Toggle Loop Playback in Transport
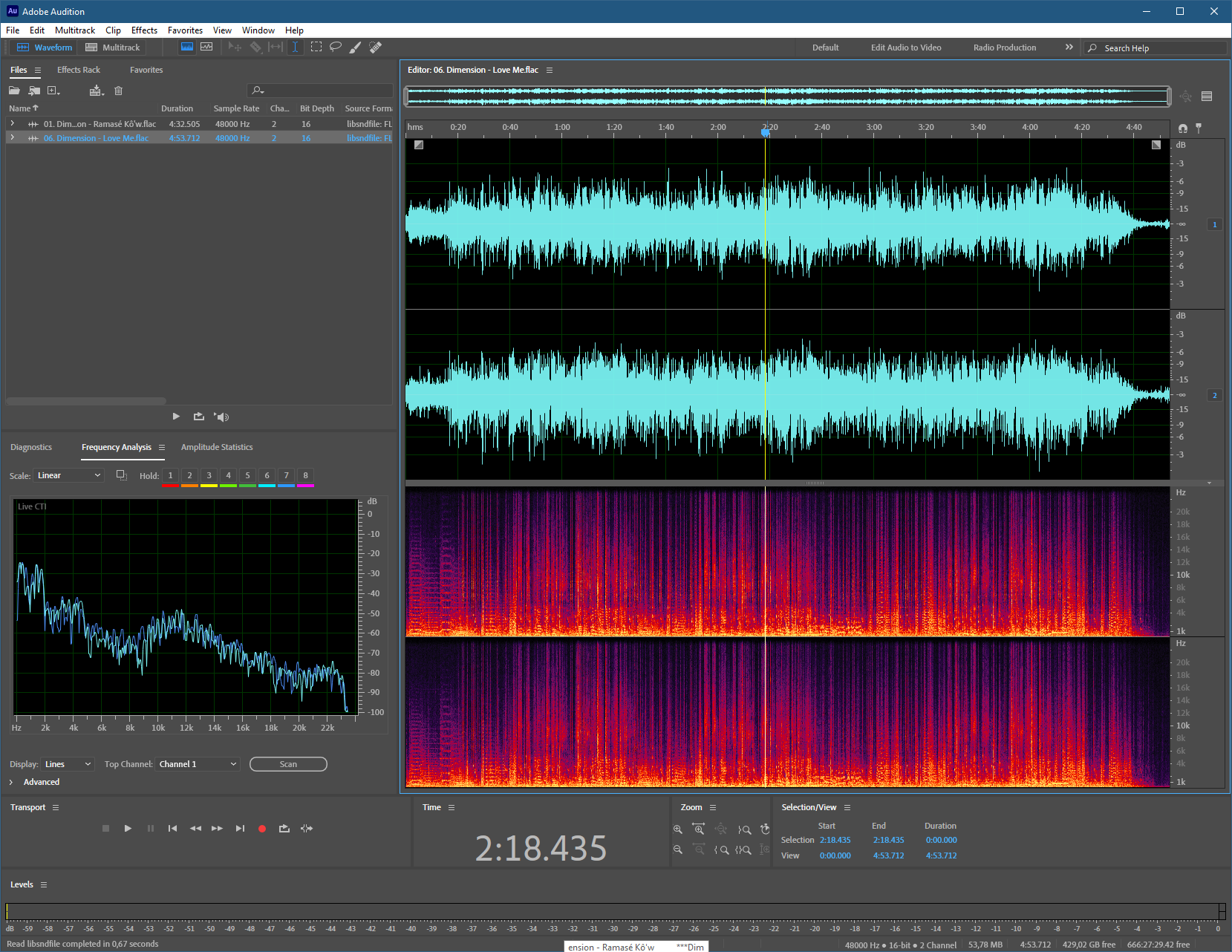The height and width of the screenshot is (952, 1232). tap(284, 829)
